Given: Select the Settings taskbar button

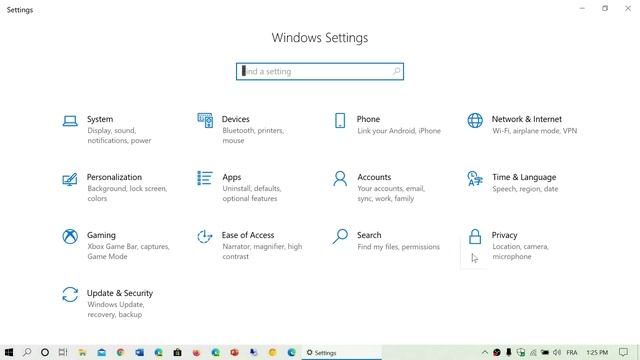Looking at the screenshot, I should point(342,352).
